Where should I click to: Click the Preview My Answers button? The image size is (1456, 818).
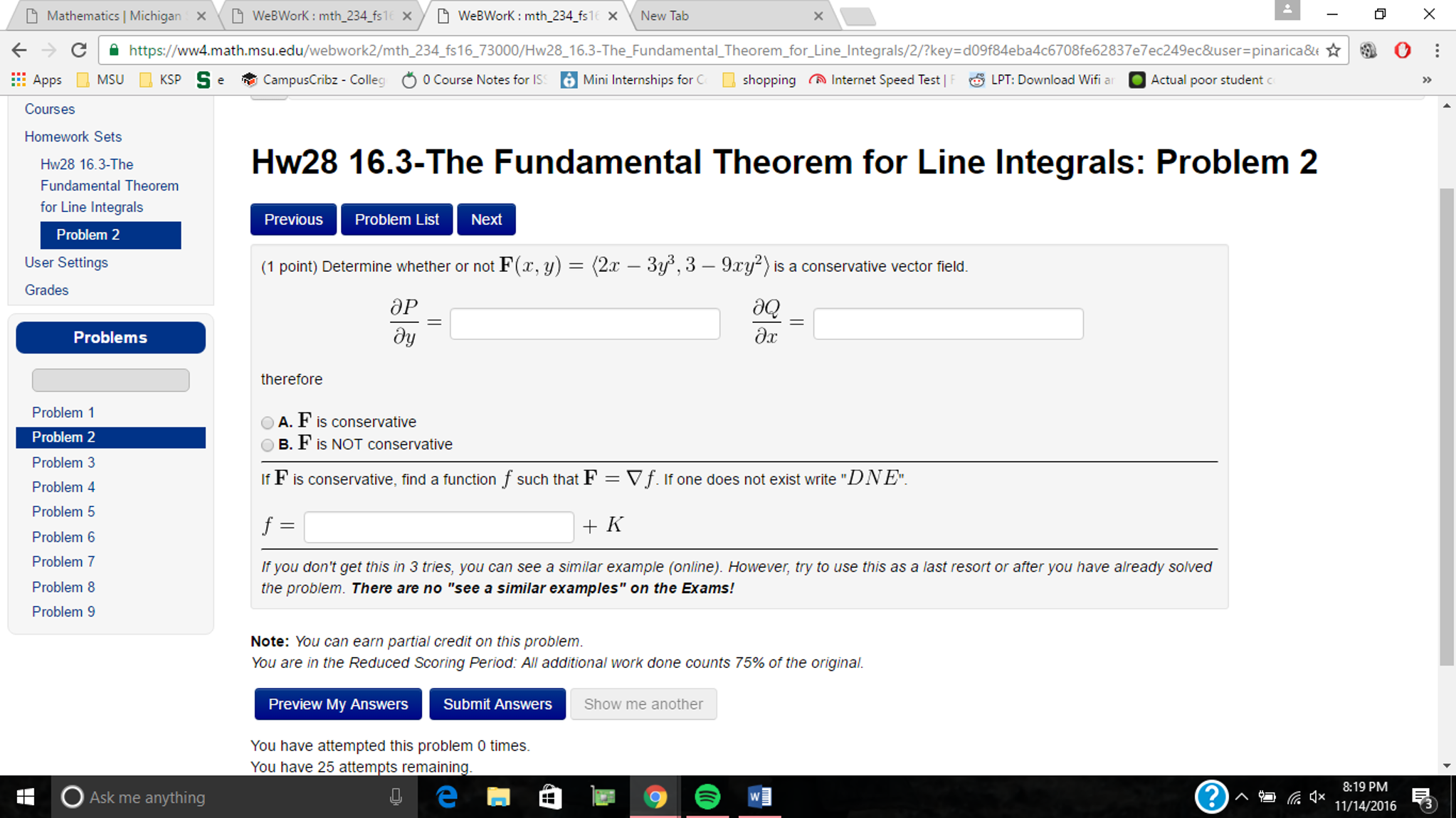pos(337,704)
